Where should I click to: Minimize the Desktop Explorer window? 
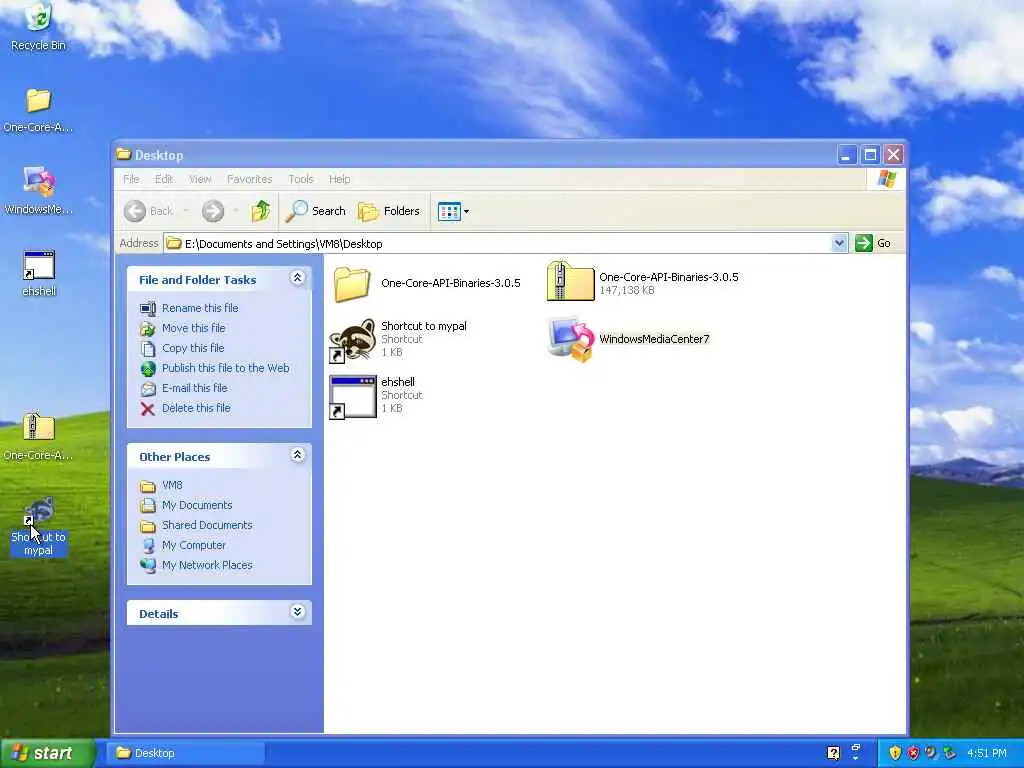point(846,155)
